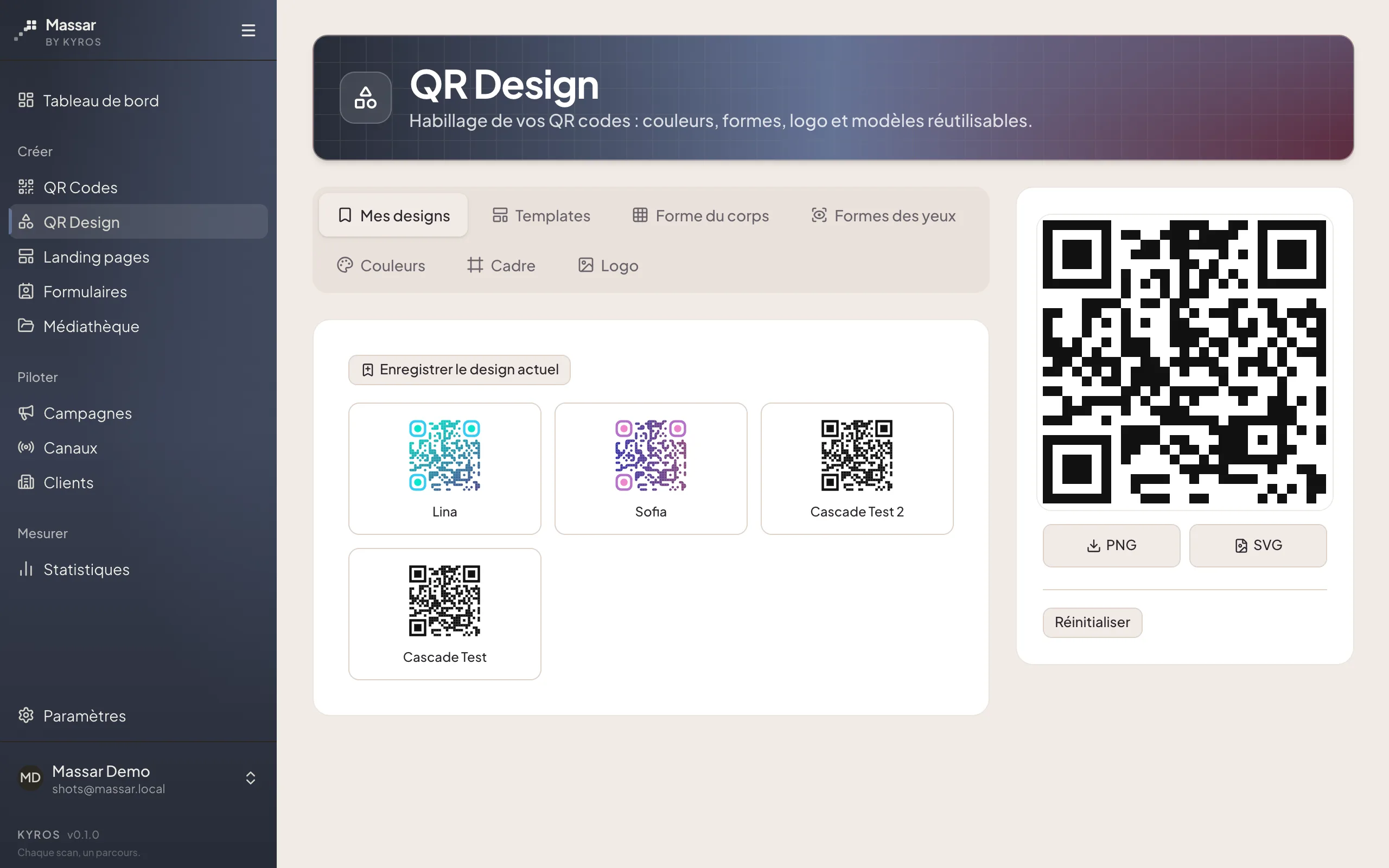Select the Cascade Test design card
This screenshot has height=868, width=1389.
coord(445,614)
